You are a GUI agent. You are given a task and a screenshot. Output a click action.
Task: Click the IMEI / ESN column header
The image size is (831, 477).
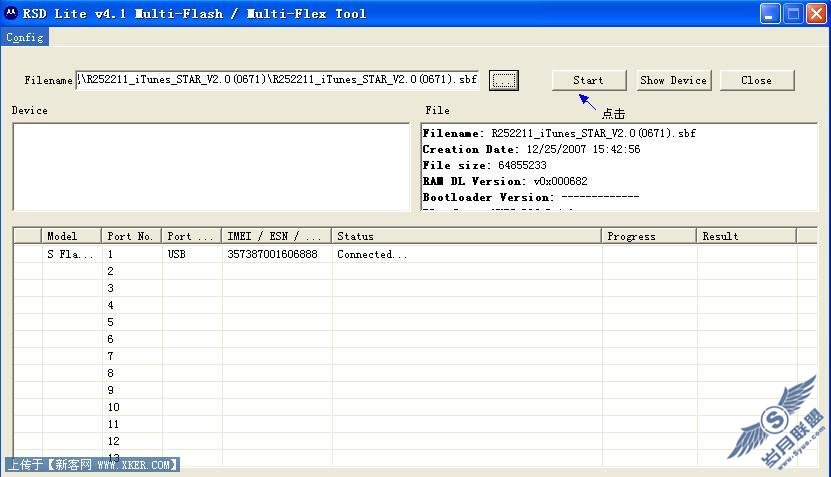tap(277, 236)
